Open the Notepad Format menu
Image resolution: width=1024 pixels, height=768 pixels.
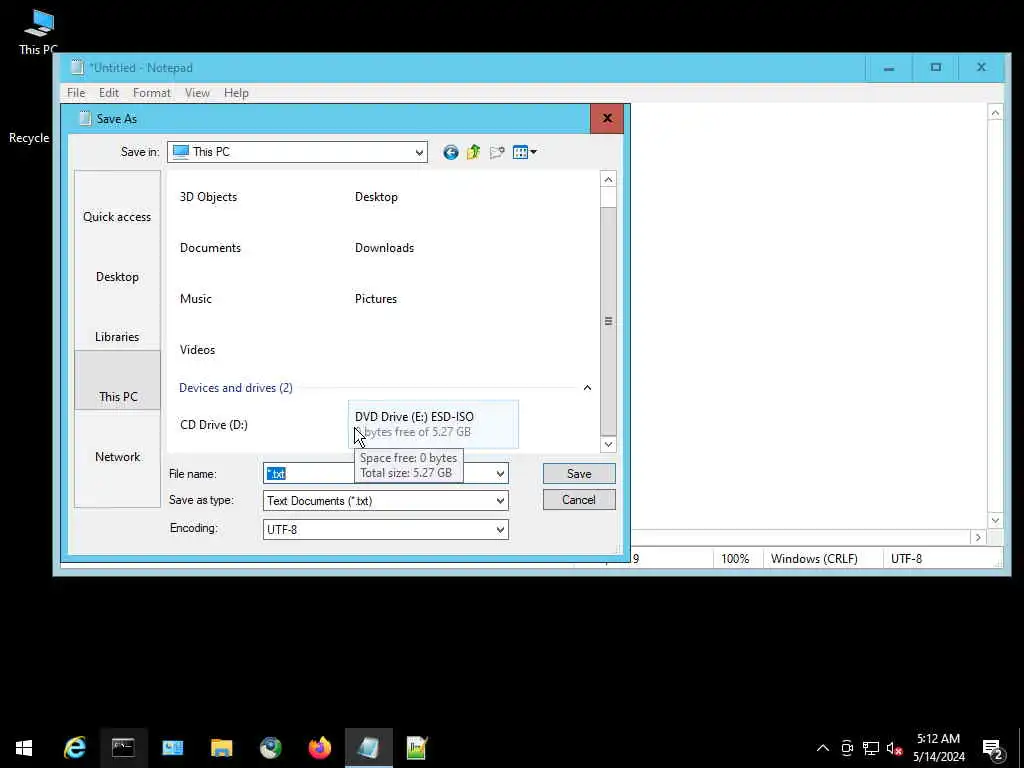pos(152,93)
